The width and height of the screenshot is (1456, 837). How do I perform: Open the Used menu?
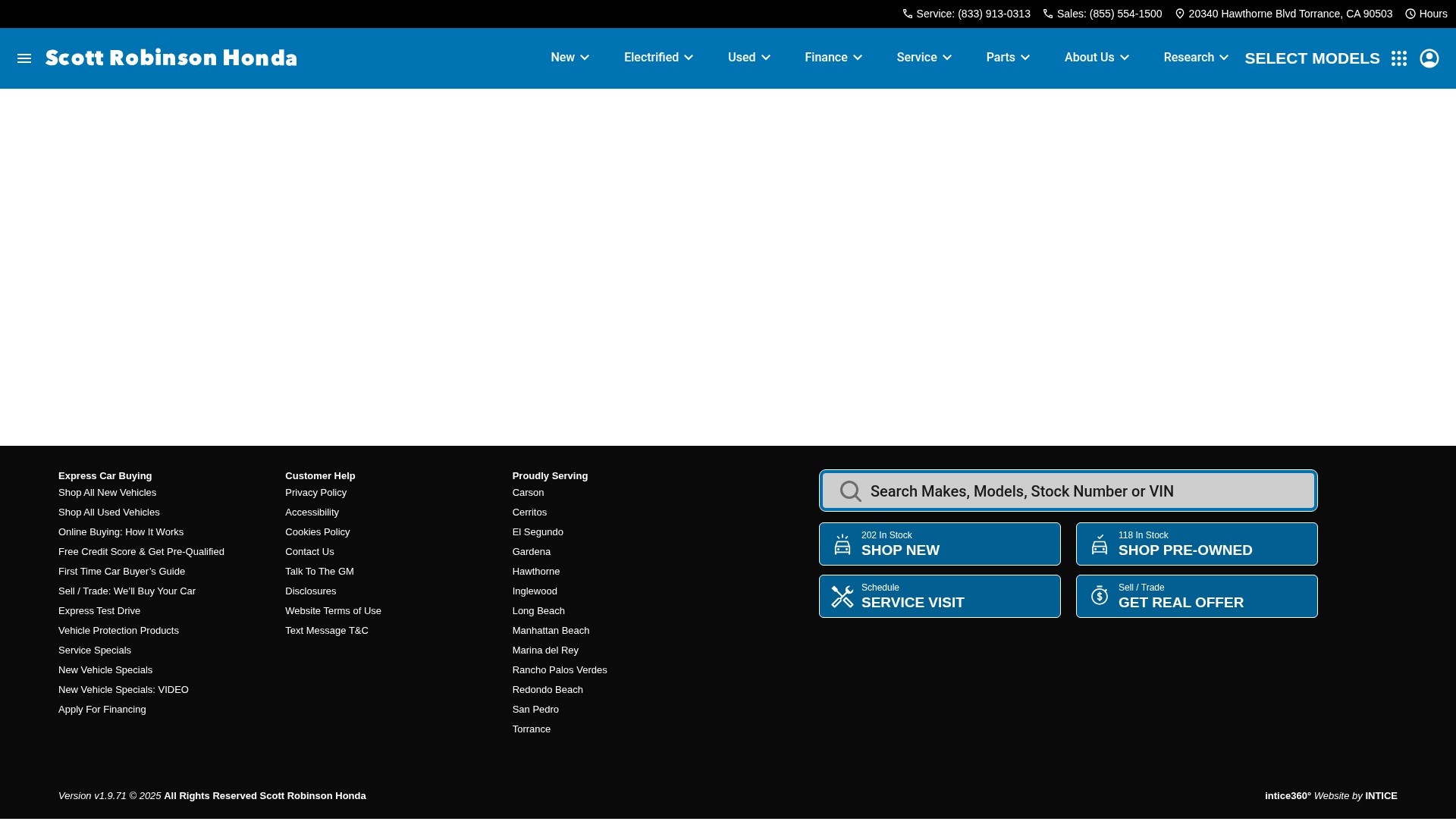pyautogui.click(x=742, y=58)
